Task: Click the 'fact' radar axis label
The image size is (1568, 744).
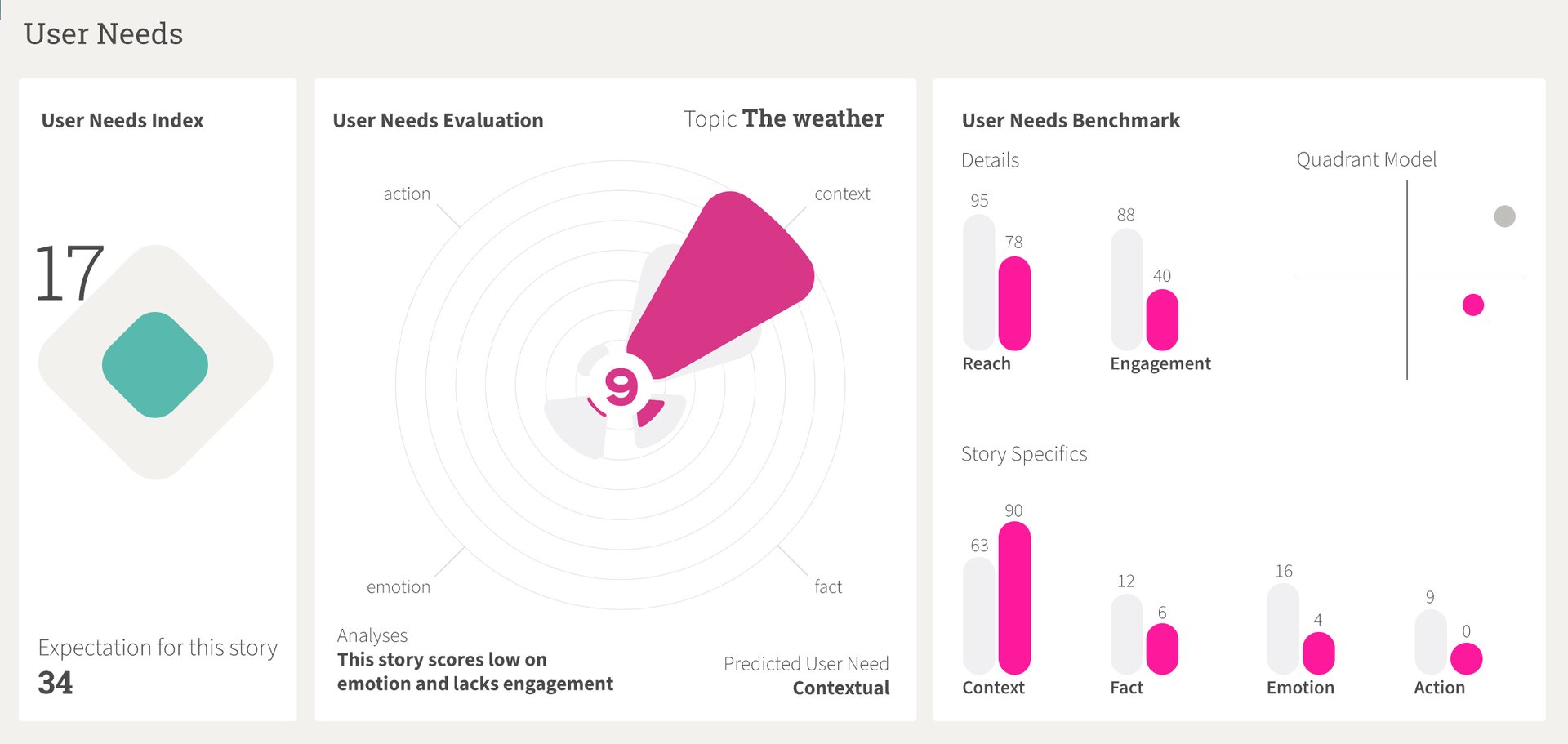Action: (x=828, y=587)
